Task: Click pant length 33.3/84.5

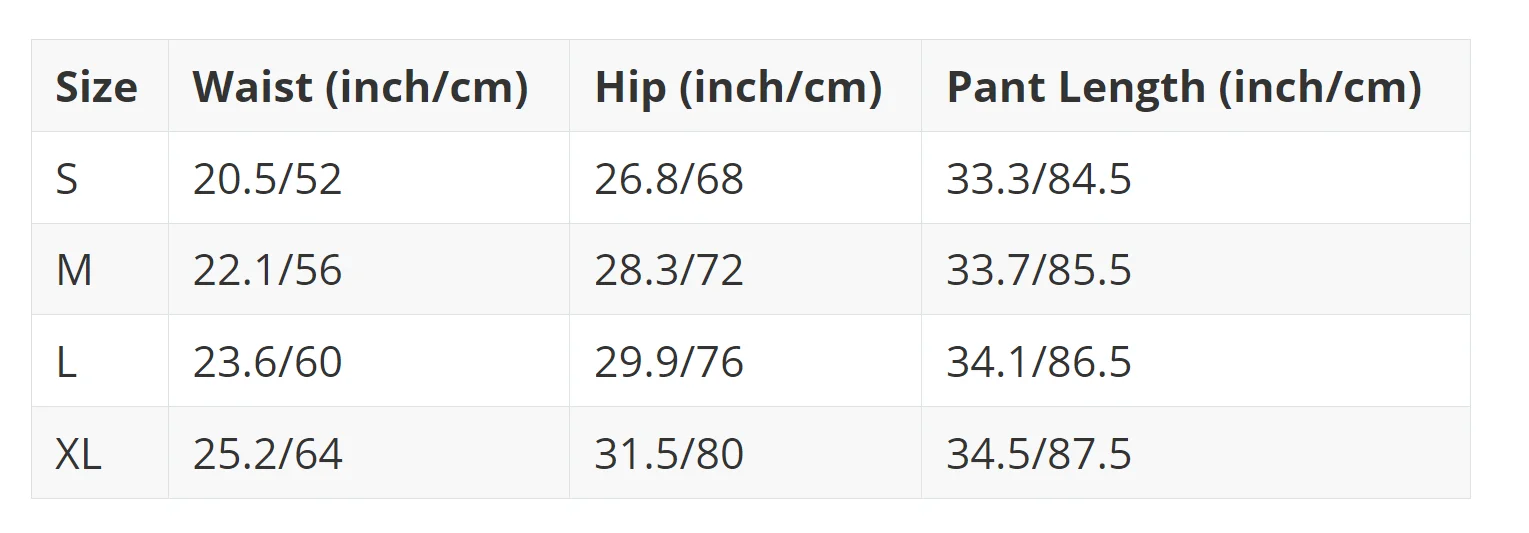Action: click(1039, 179)
